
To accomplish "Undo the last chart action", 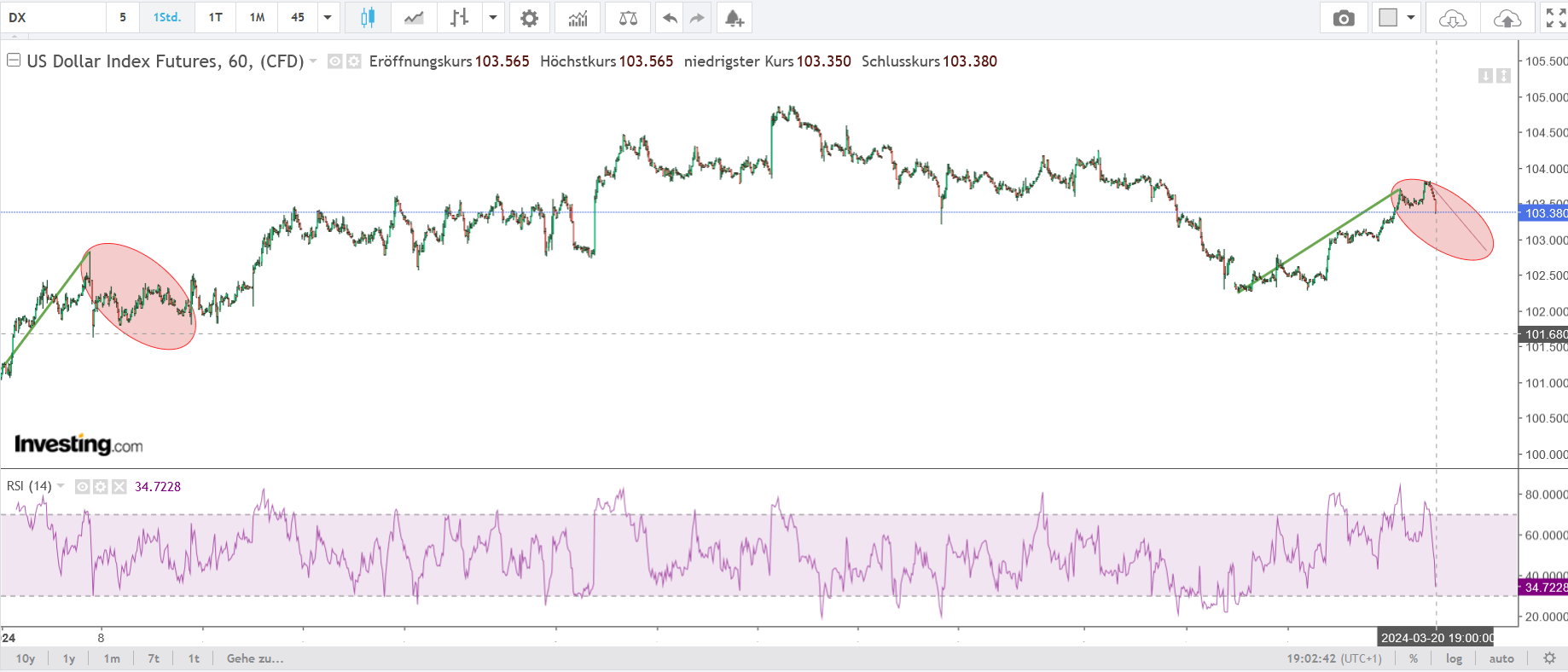I will (x=670, y=18).
